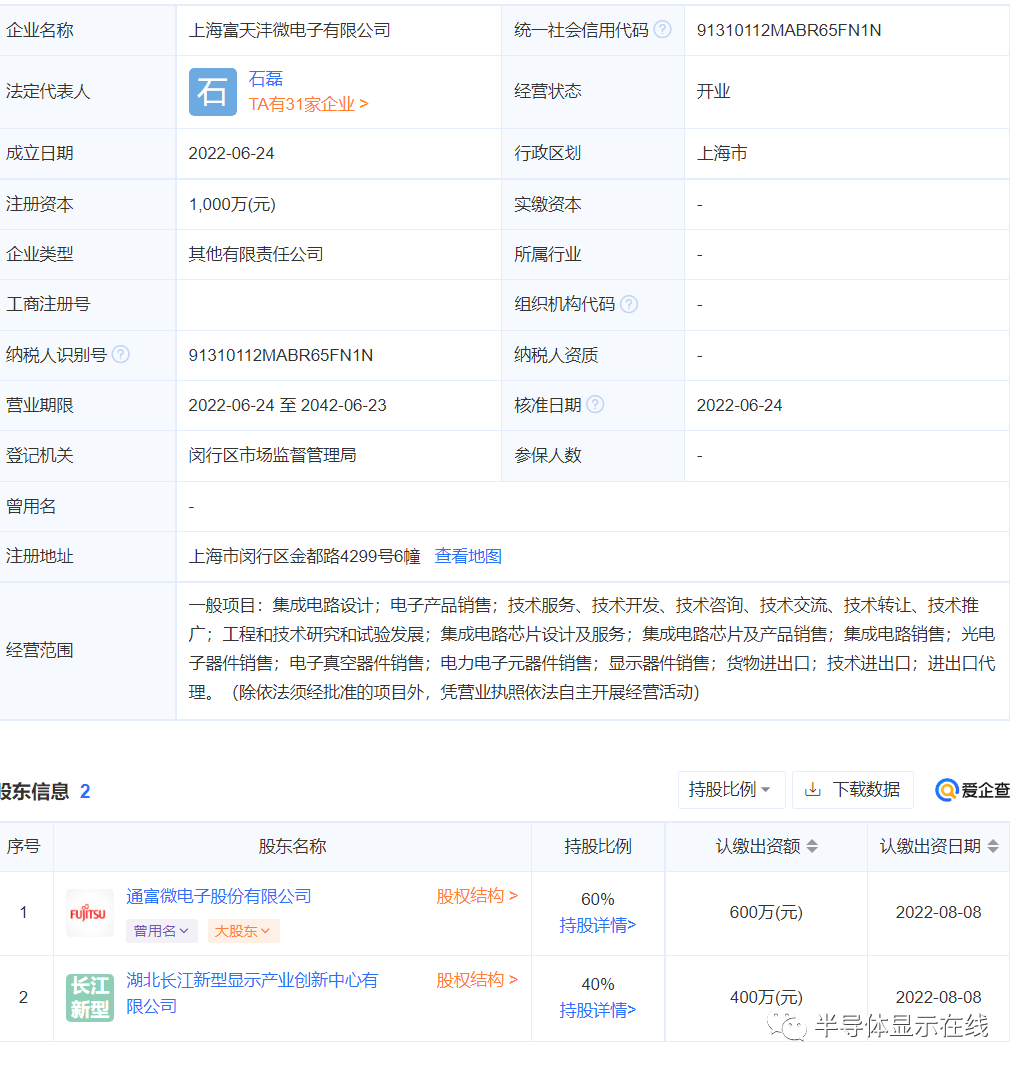This screenshot has width=1022, height=1071.
Task: Click the Fujitsu shareholder logo
Action: [89, 913]
